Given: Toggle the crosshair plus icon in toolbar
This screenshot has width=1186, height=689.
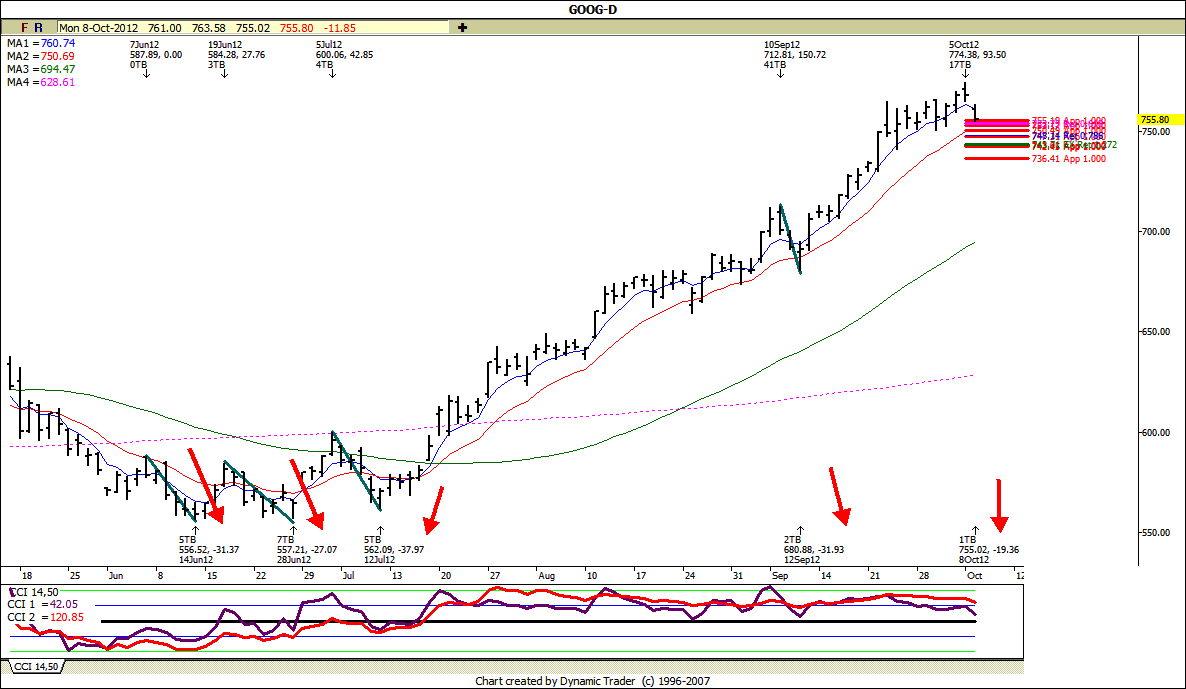Looking at the screenshot, I should tap(462, 27).
